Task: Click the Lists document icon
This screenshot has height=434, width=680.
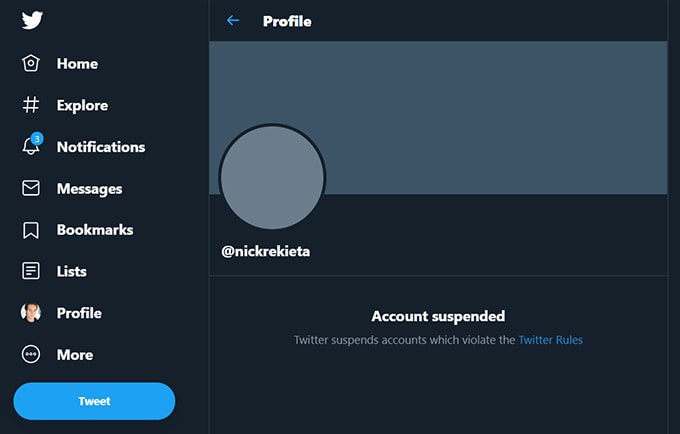Action: pyautogui.click(x=31, y=271)
